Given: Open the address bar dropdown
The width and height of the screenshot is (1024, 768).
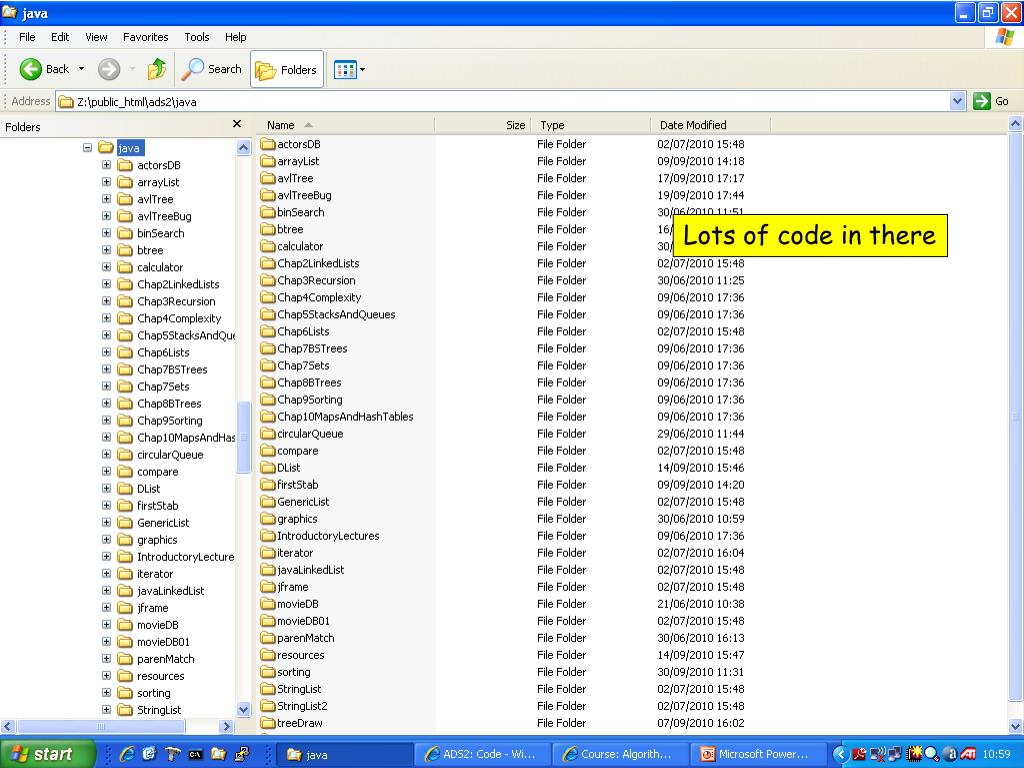Looking at the screenshot, I should (x=957, y=101).
